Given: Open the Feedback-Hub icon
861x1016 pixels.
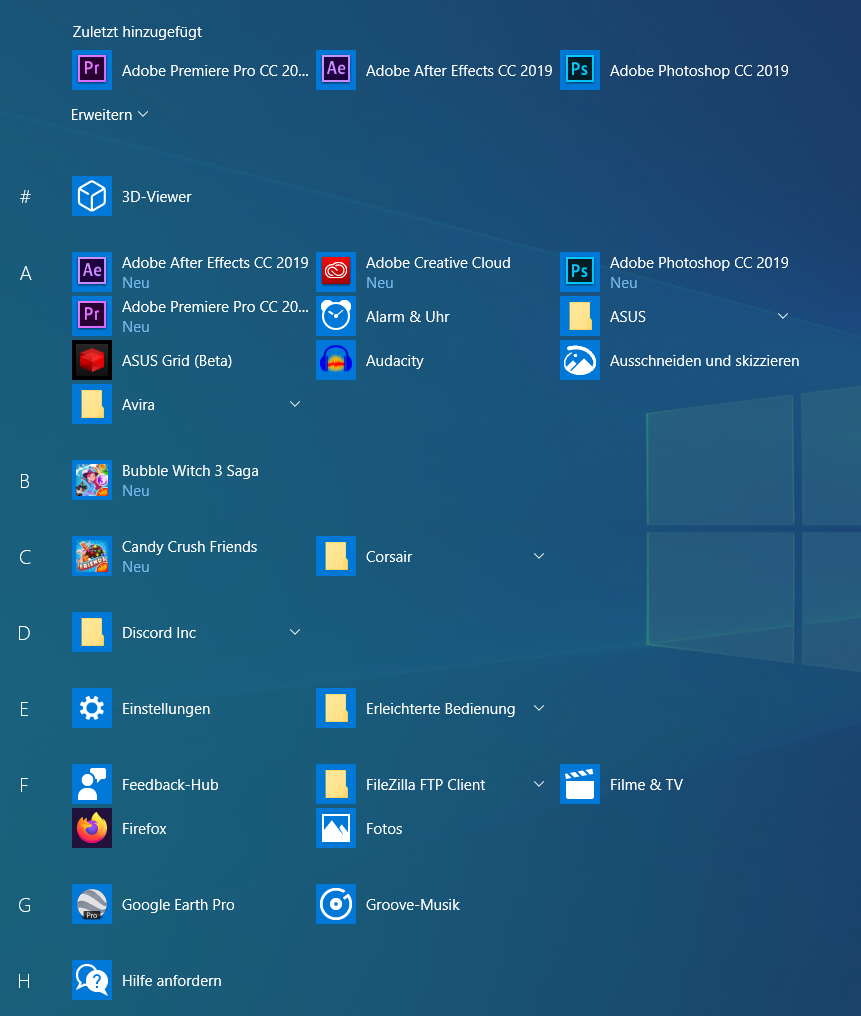Looking at the screenshot, I should coord(91,784).
